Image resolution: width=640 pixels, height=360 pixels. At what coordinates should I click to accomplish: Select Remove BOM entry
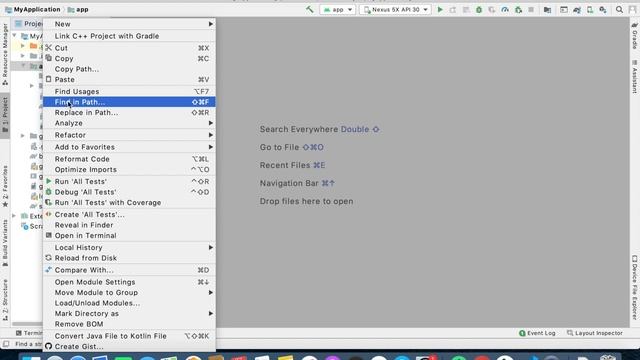point(129,324)
